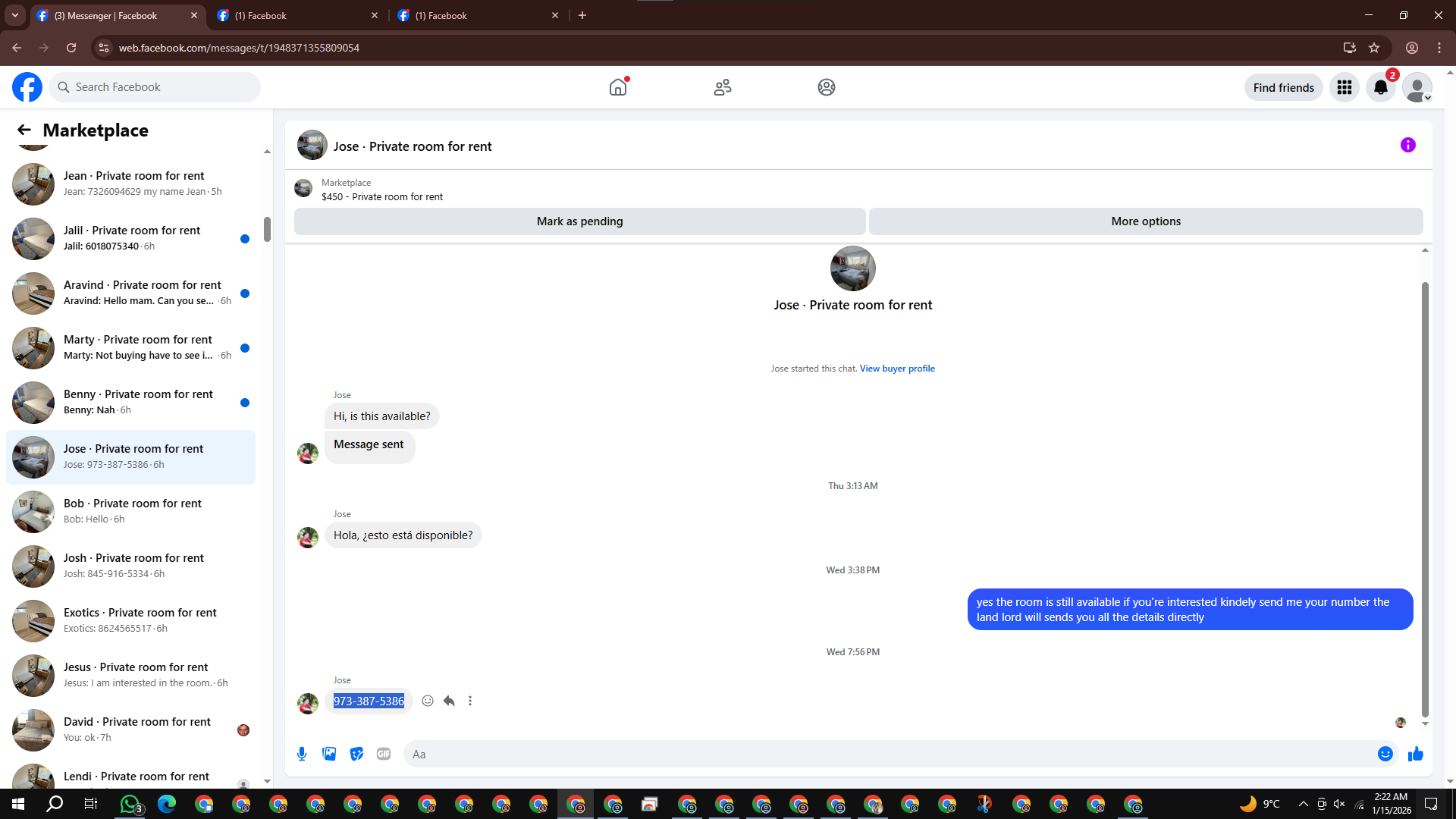Expand the Facebook apps grid menu
This screenshot has width=1456, height=819.
tap(1345, 87)
